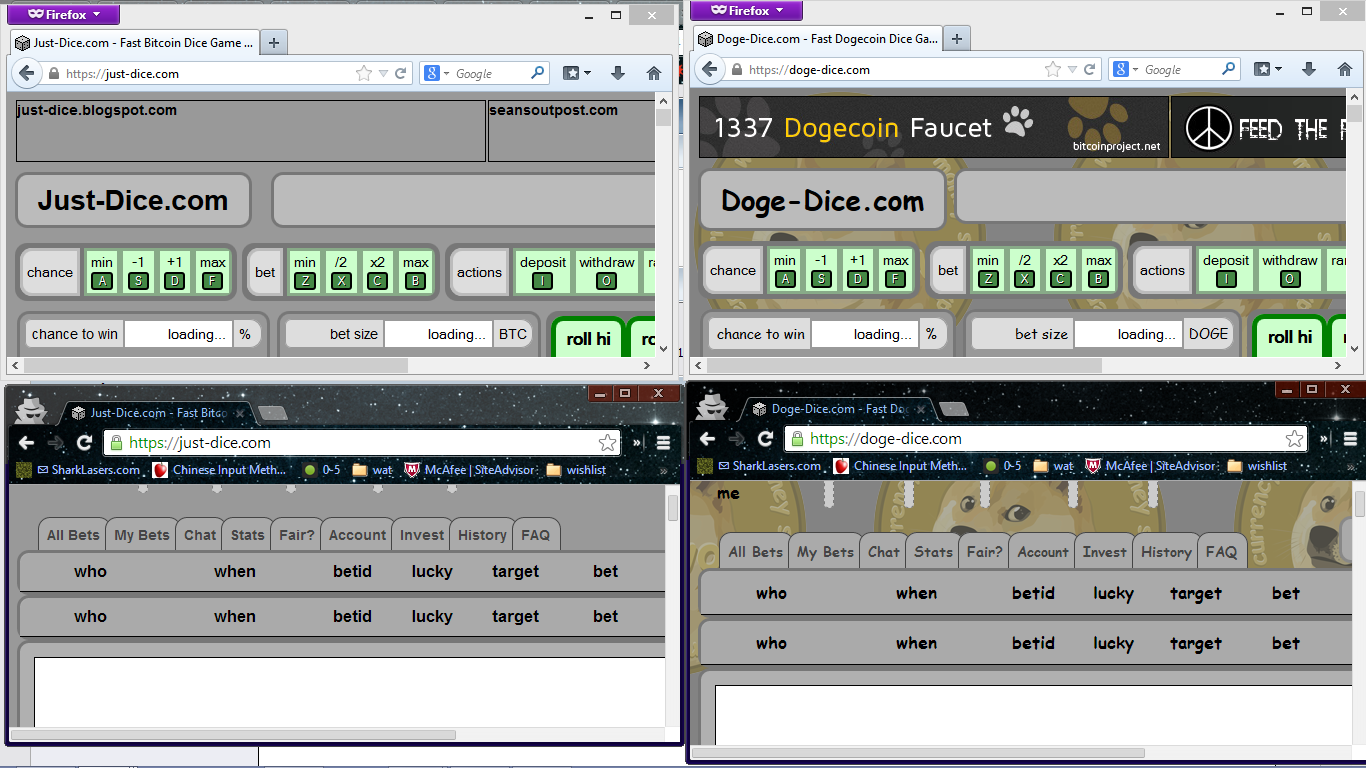This screenshot has width=1366, height=768.
Task: Reload page in Just-Dice Chrome window
Action: [x=84, y=443]
